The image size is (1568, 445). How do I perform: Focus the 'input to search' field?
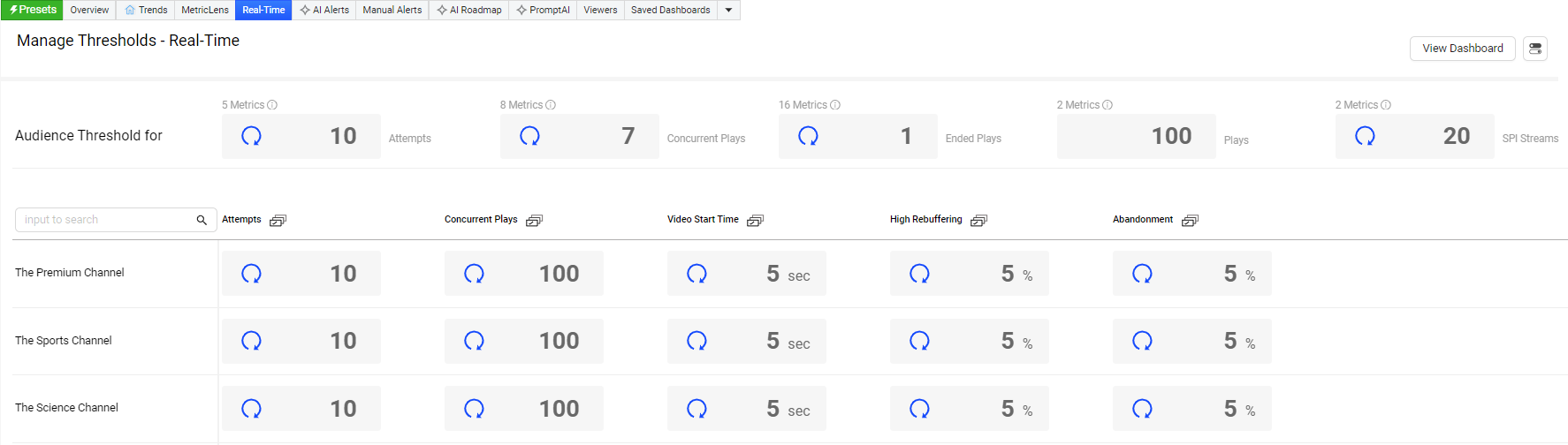104,220
